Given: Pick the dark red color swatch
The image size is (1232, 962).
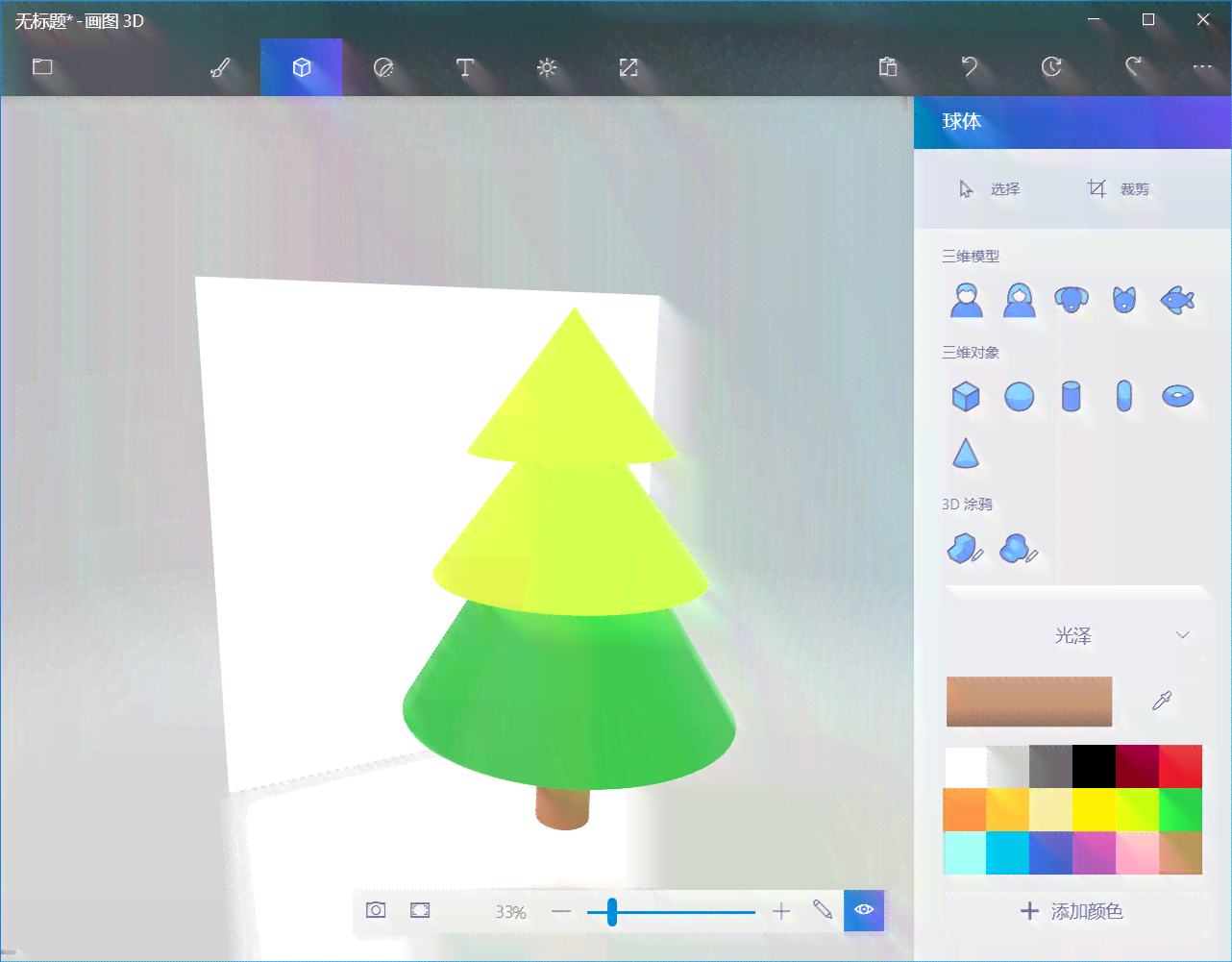Looking at the screenshot, I should (1138, 767).
